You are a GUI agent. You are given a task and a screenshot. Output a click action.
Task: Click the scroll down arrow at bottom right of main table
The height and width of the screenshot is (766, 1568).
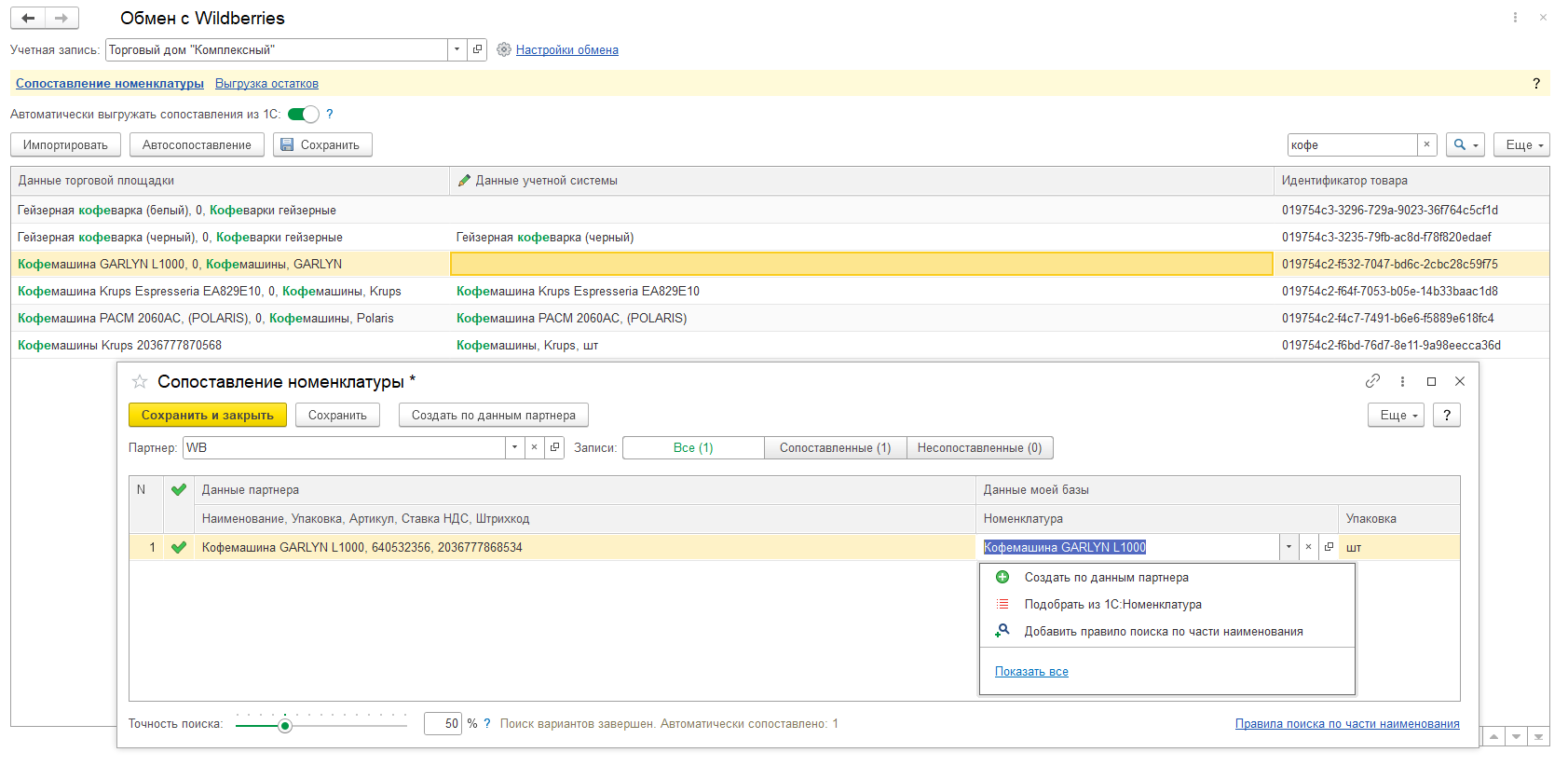(x=1517, y=736)
